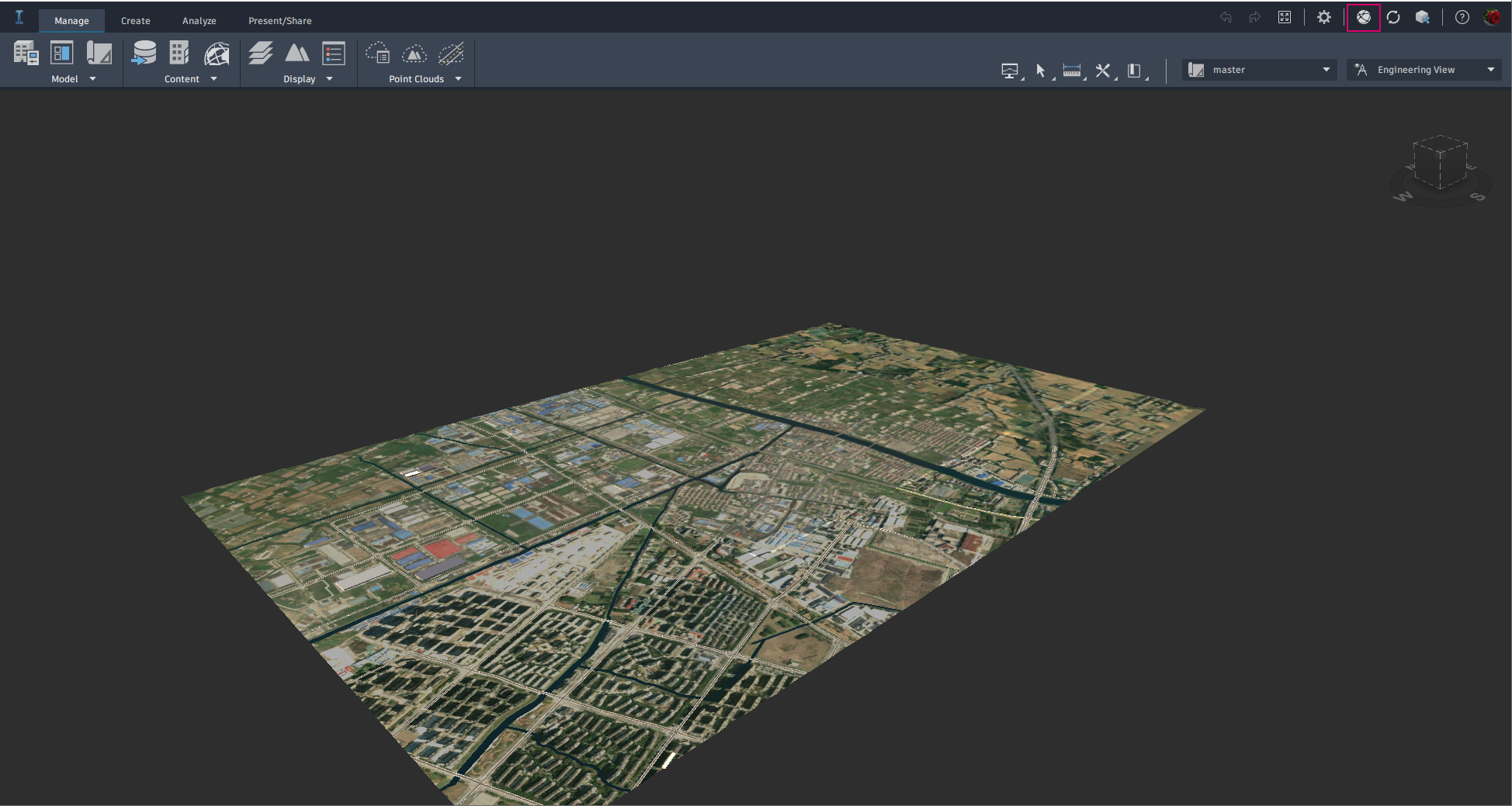Image resolution: width=1512 pixels, height=806 pixels.
Task: Switch to the Create tab
Action: pos(136,21)
